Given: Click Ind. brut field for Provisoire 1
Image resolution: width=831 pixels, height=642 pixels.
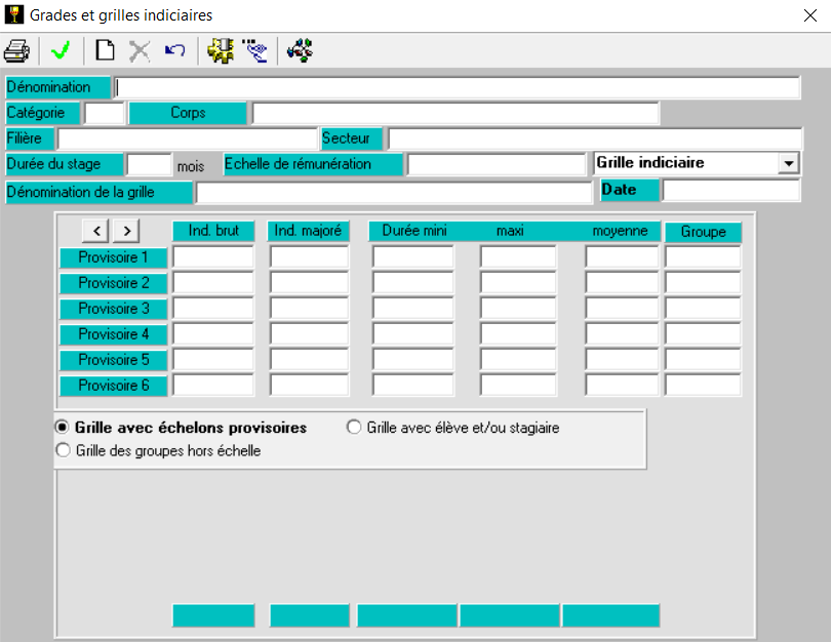Looking at the screenshot, I should coord(213,257).
